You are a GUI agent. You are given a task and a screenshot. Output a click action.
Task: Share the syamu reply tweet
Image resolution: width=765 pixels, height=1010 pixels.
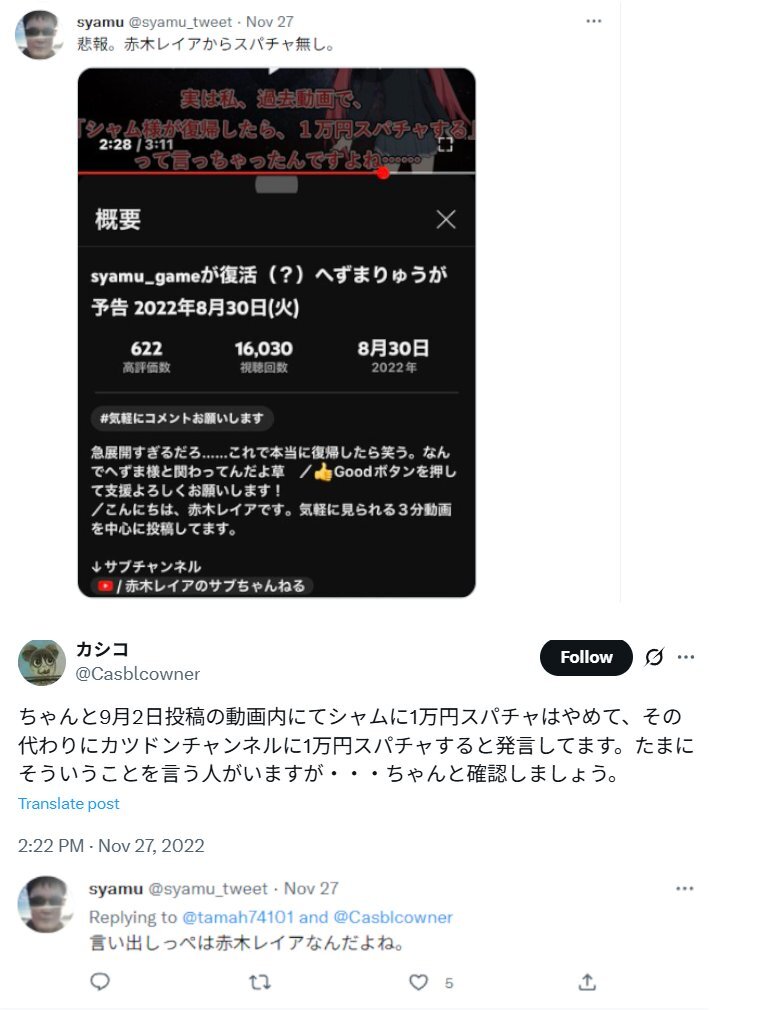pyautogui.click(x=587, y=982)
